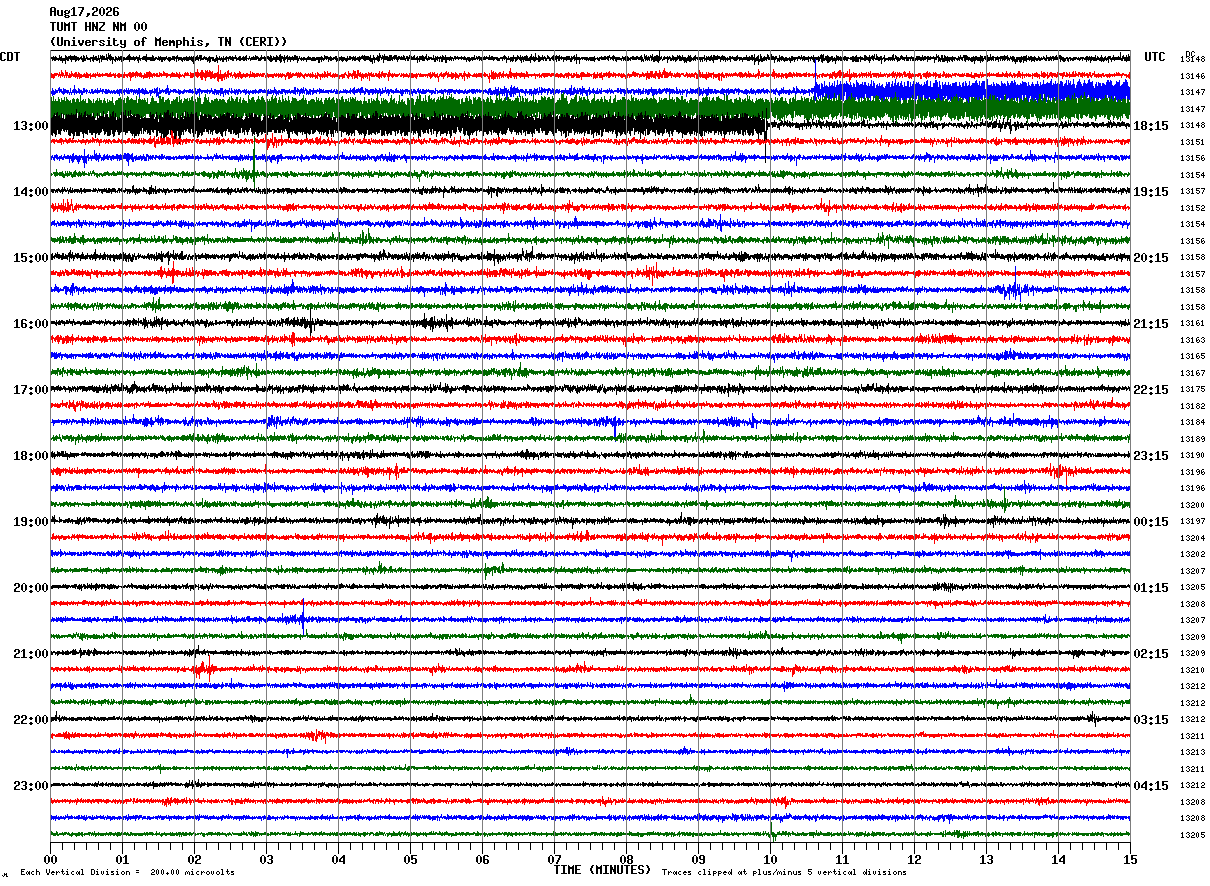The image size is (1210, 886).
Task: Select the 23:00 CDT row label
Action: point(31,786)
